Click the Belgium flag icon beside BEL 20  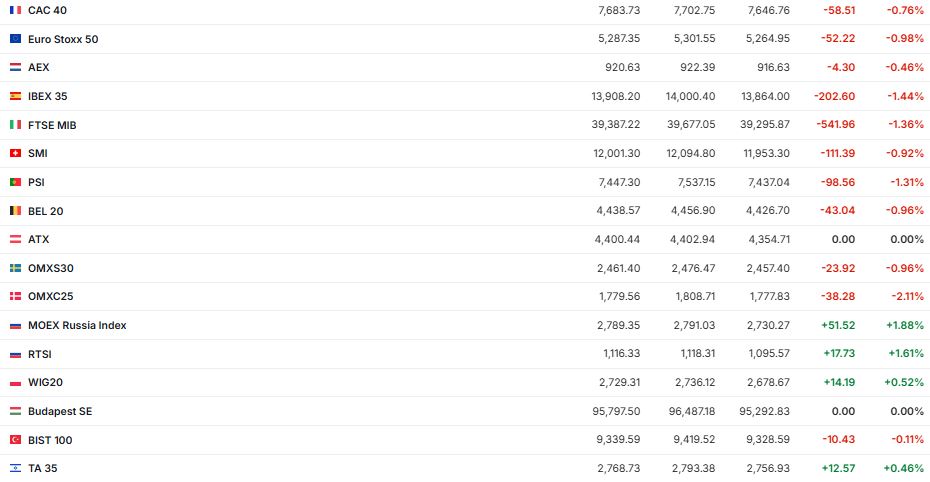pos(15,211)
